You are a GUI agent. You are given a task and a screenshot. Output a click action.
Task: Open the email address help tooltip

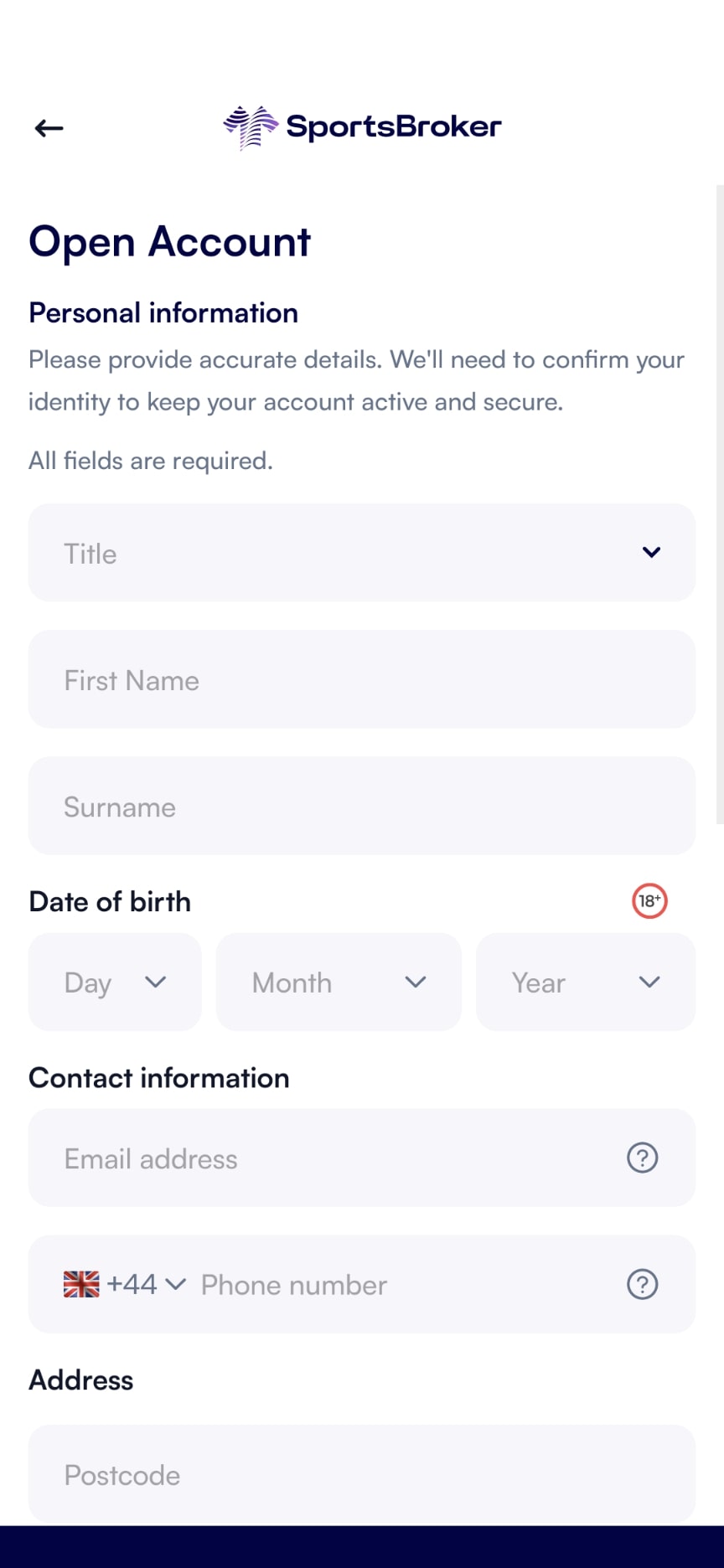642,1158
